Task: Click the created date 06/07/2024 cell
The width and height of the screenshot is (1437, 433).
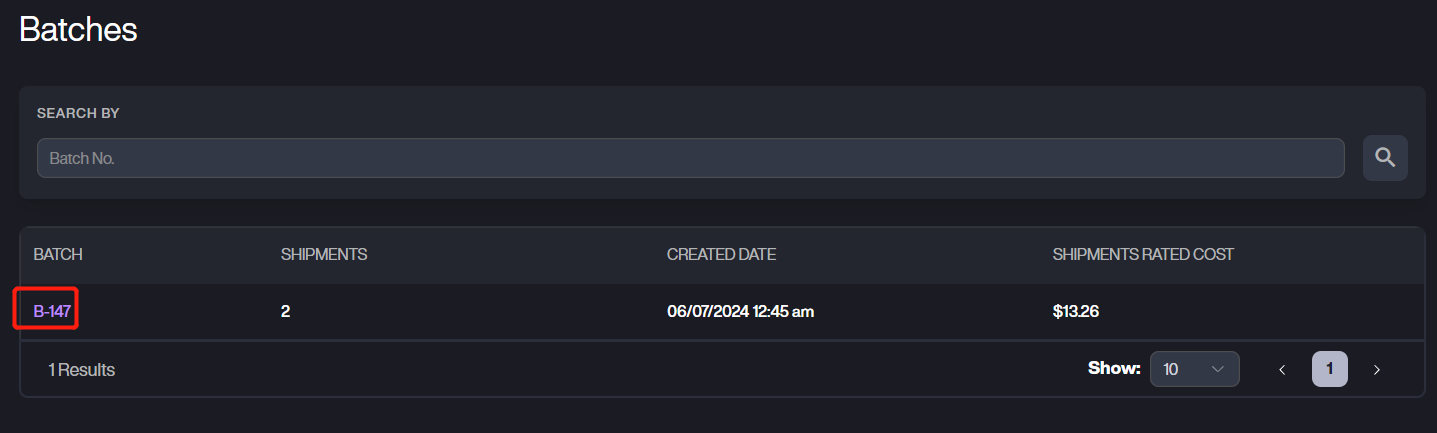Action: coord(740,311)
